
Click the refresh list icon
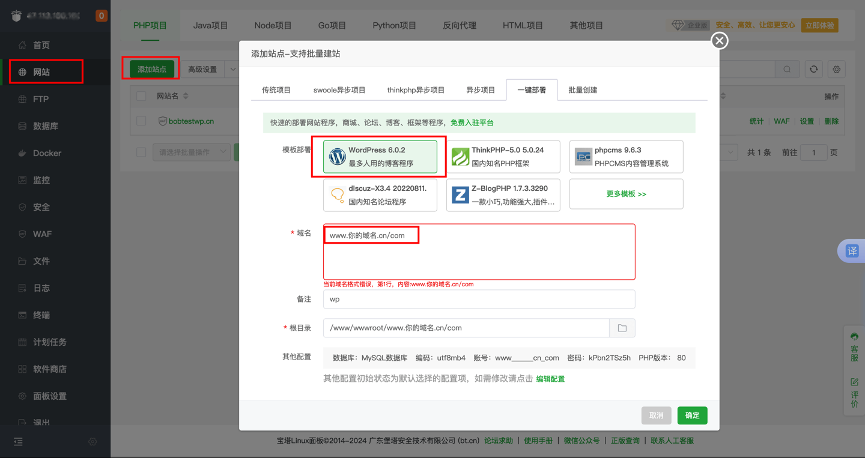coord(814,69)
